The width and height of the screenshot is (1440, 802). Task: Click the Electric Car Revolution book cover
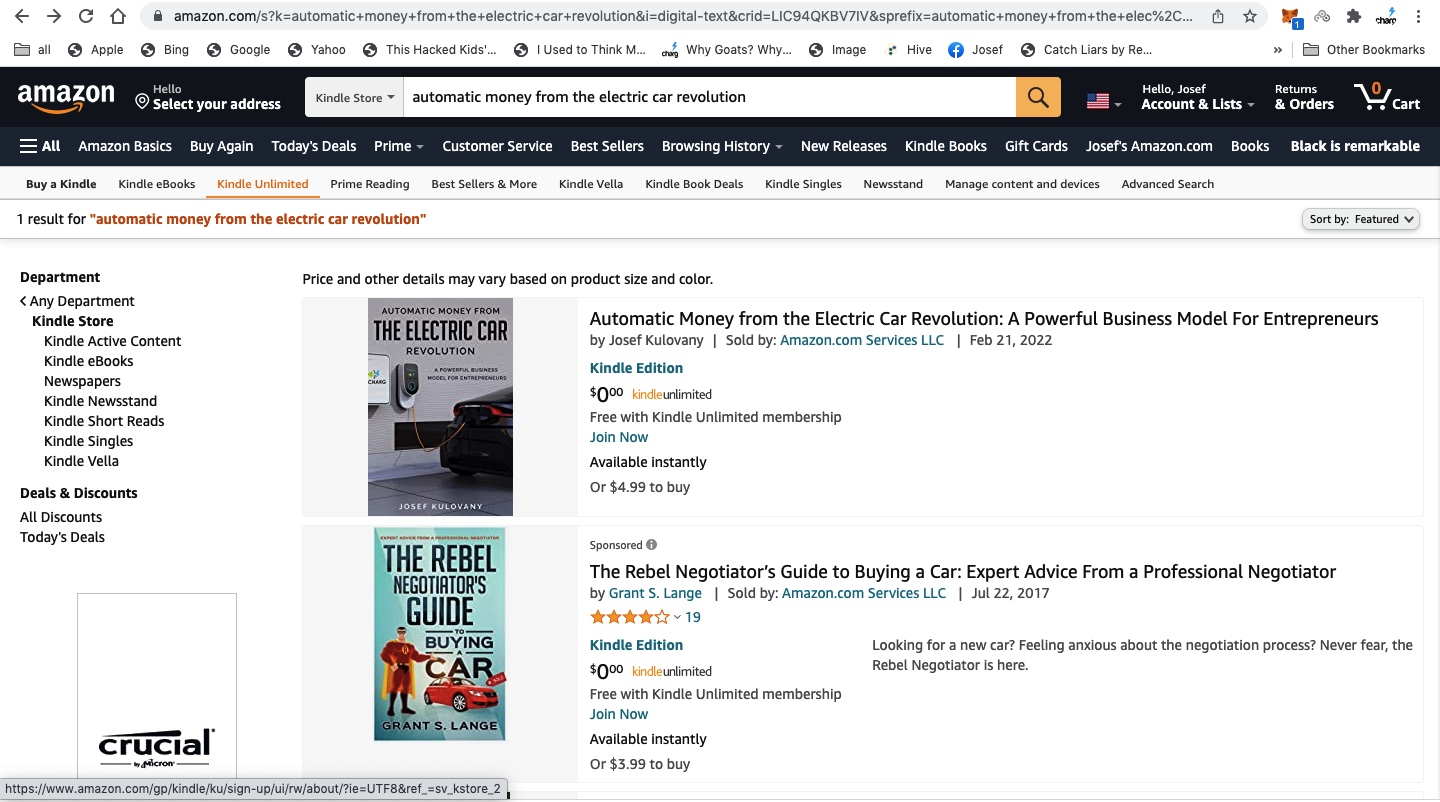pos(440,407)
